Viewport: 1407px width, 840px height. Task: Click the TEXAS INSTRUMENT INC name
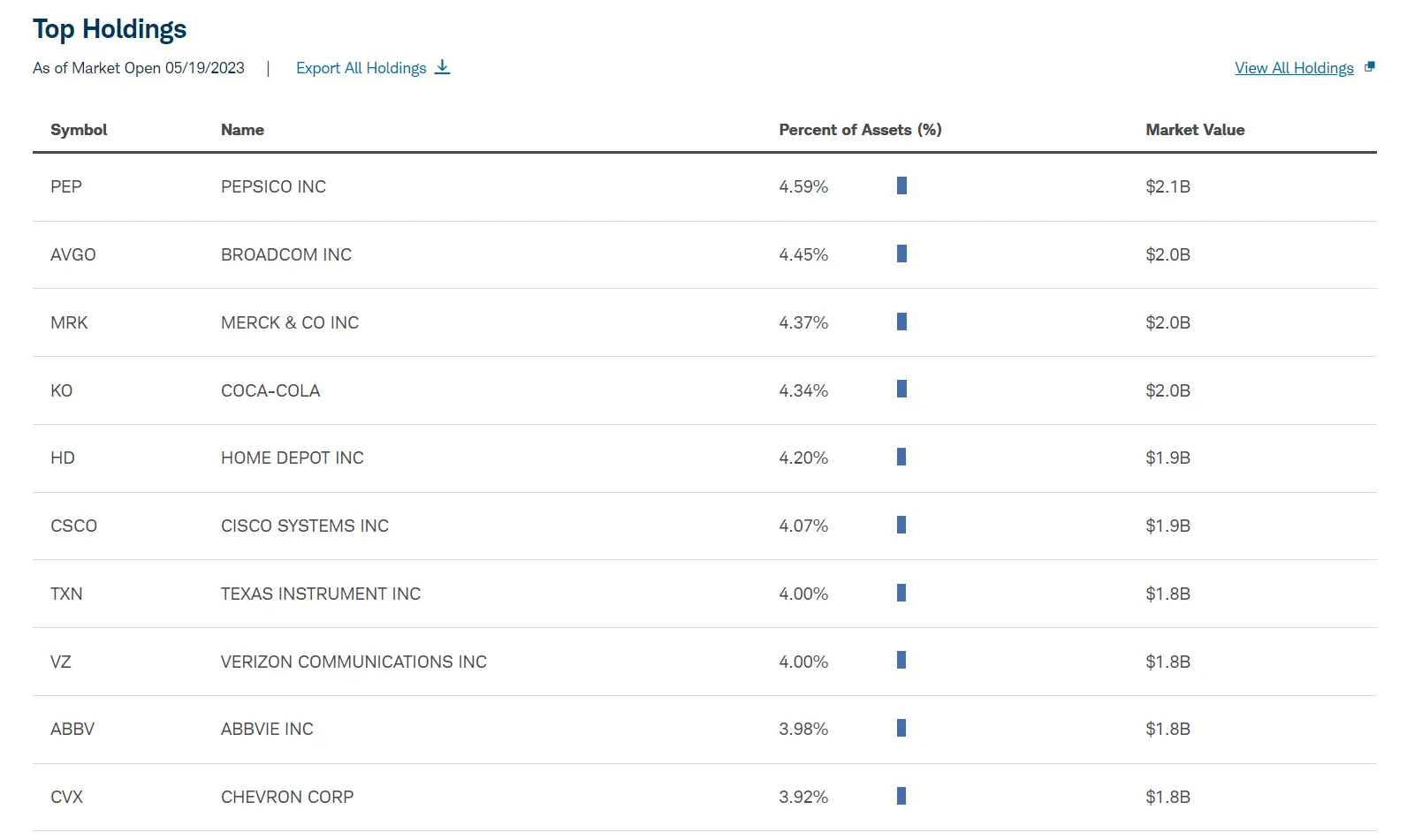[x=321, y=594]
